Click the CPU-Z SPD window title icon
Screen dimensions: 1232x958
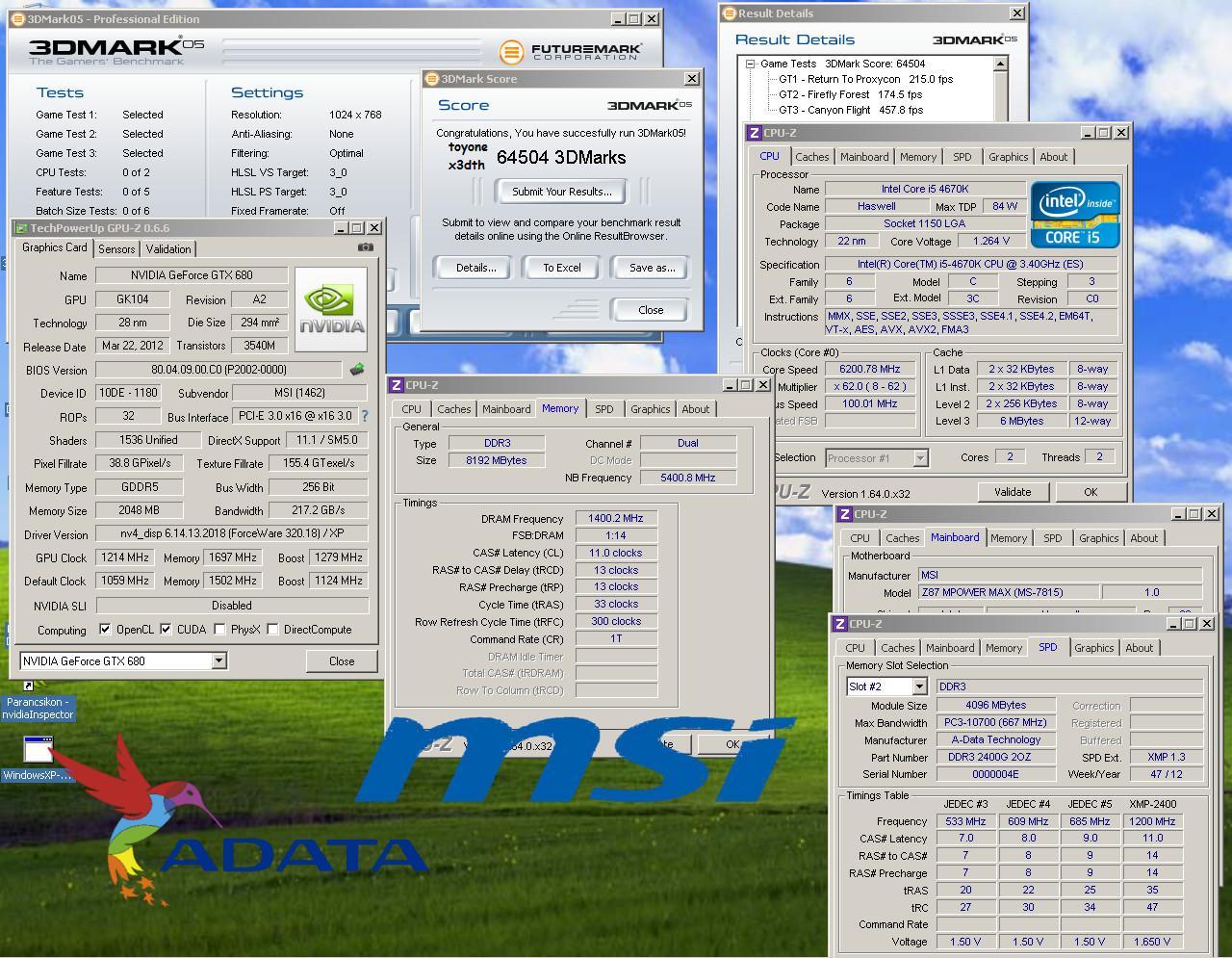point(840,624)
